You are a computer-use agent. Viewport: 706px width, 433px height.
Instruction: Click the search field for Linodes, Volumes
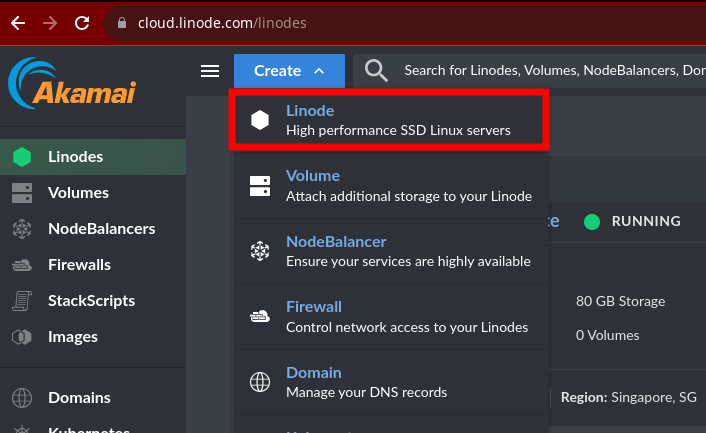coord(530,71)
